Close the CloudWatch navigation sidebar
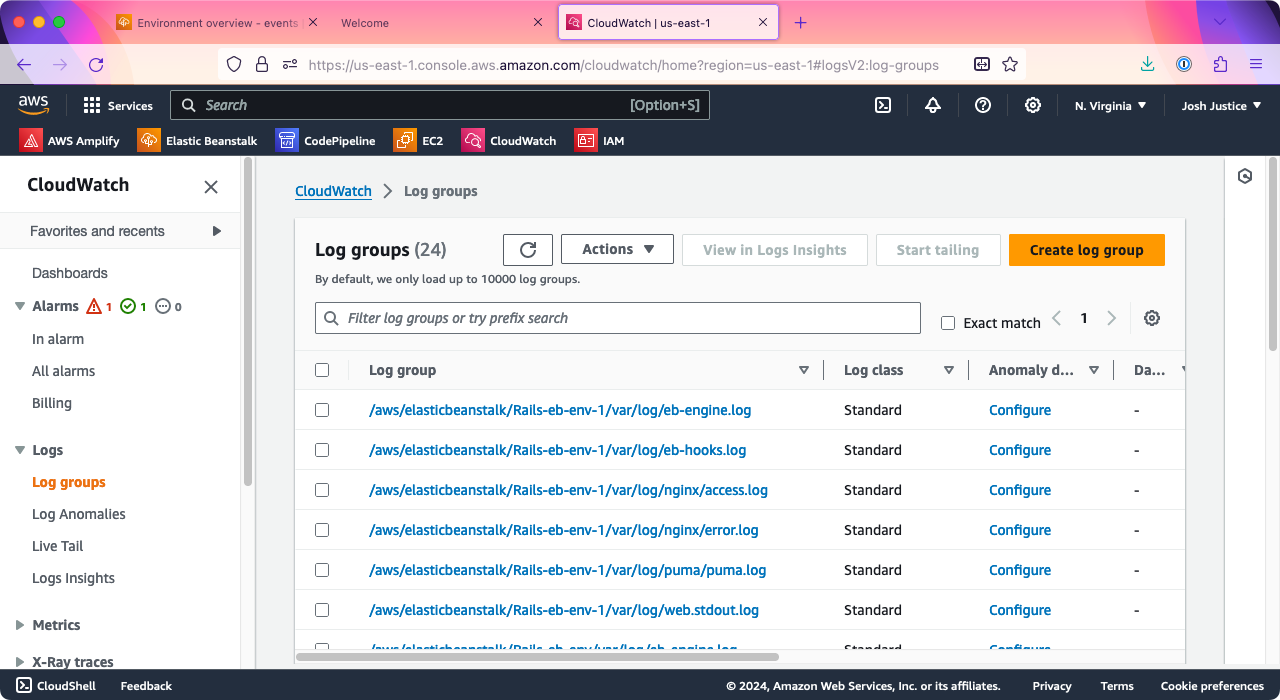Image resolution: width=1280 pixels, height=700 pixels. pyautogui.click(x=211, y=186)
